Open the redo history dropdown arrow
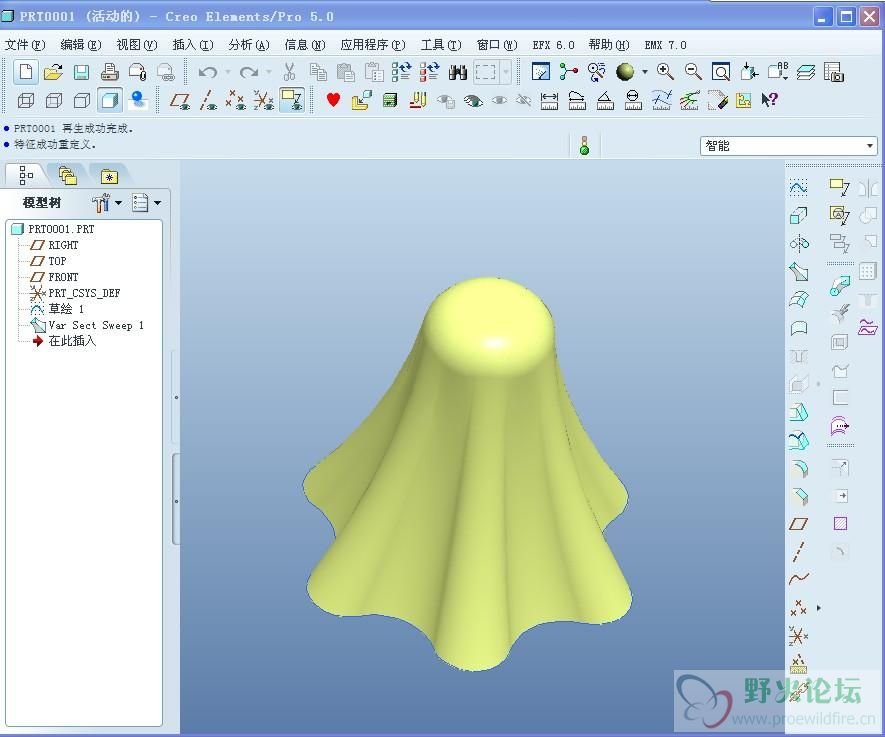Image resolution: width=885 pixels, height=737 pixels. (269, 72)
